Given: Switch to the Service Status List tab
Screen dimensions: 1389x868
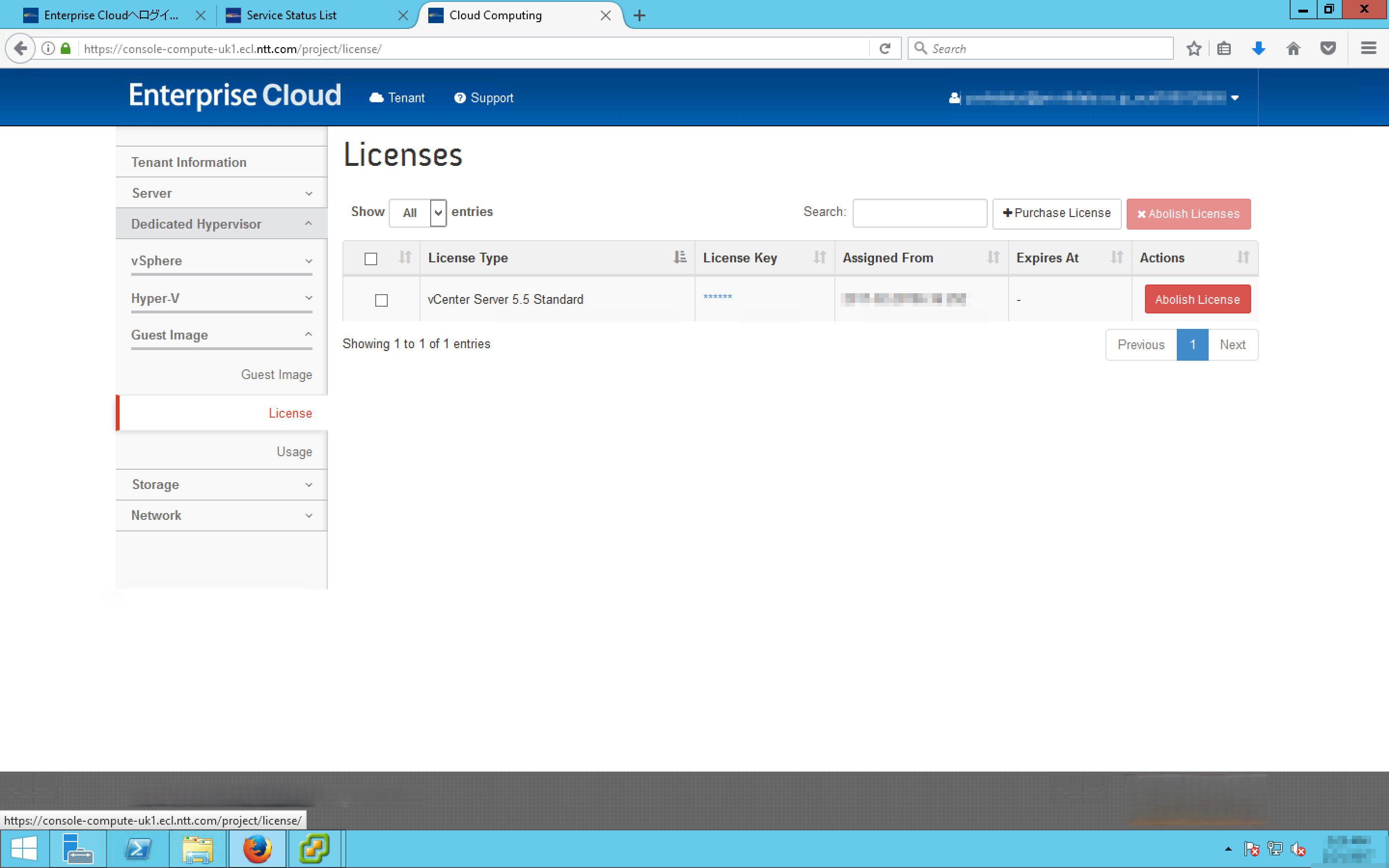Looking at the screenshot, I should (x=292, y=15).
